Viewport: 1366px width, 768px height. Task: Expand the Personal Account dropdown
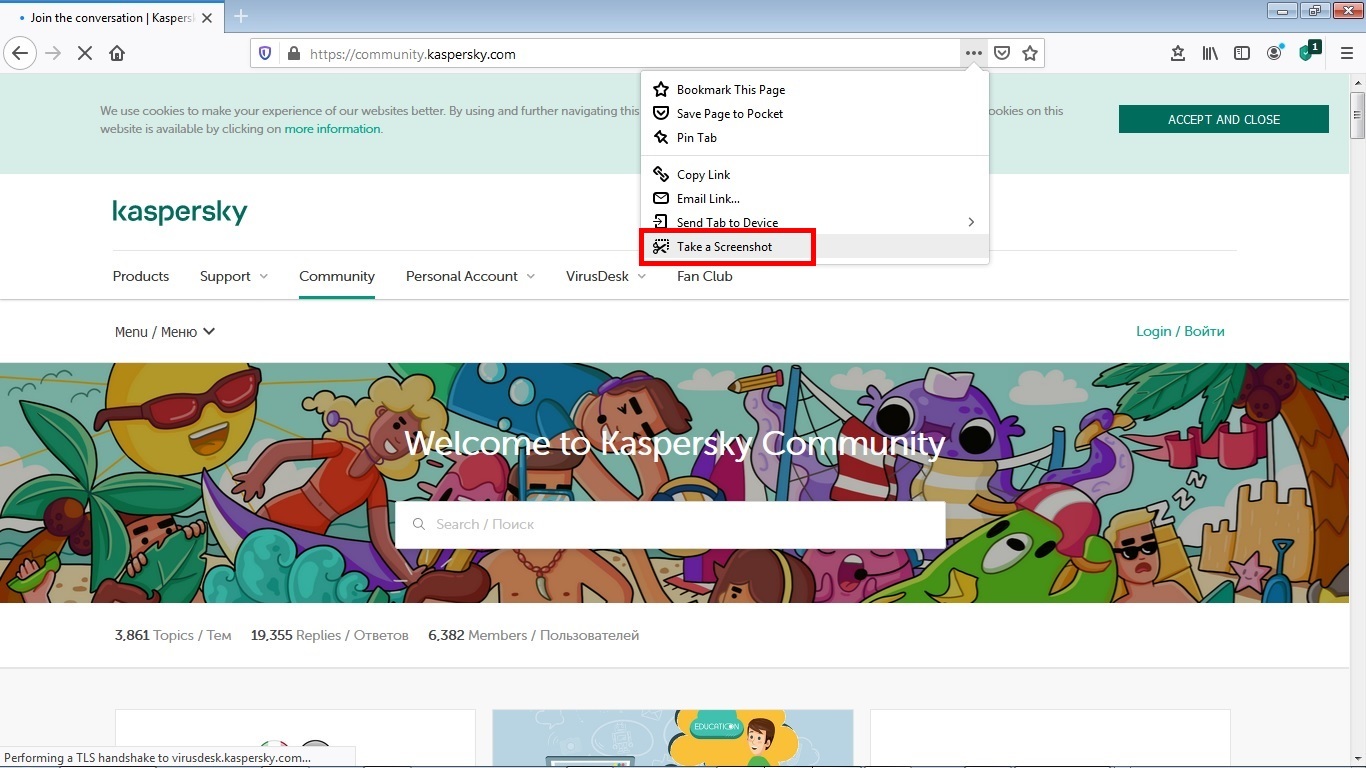click(x=470, y=276)
